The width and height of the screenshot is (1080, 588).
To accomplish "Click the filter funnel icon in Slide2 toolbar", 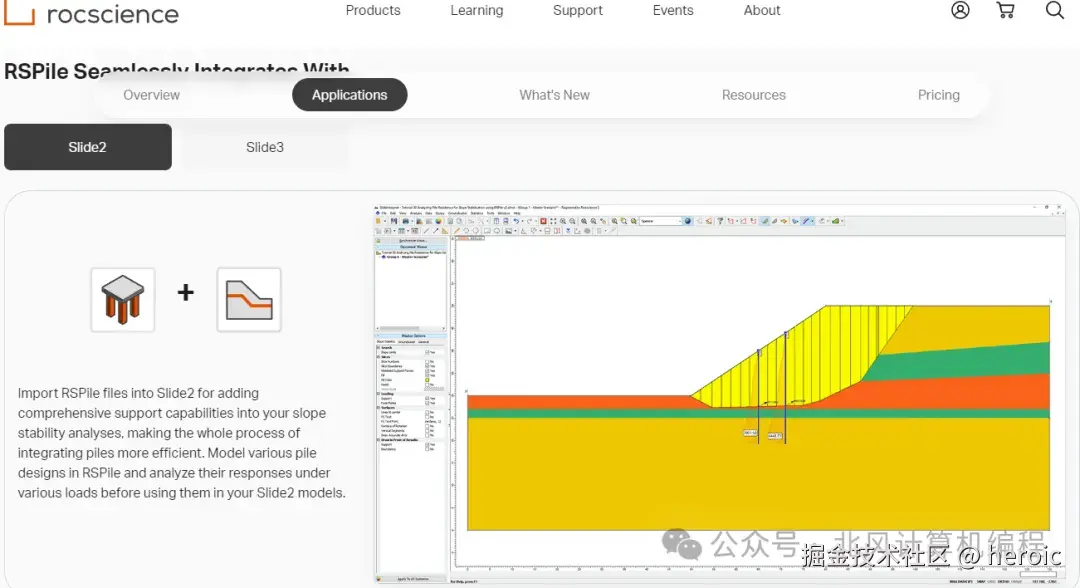I will tap(720, 221).
